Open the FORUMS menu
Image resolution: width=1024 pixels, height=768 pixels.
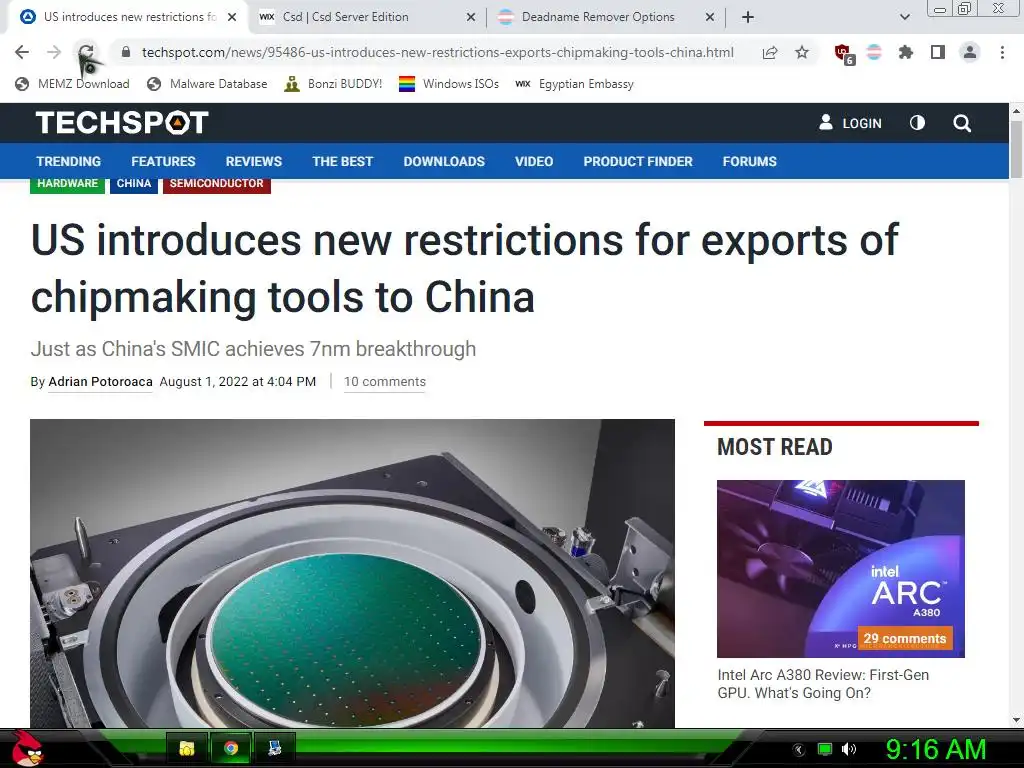(x=750, y=161)
